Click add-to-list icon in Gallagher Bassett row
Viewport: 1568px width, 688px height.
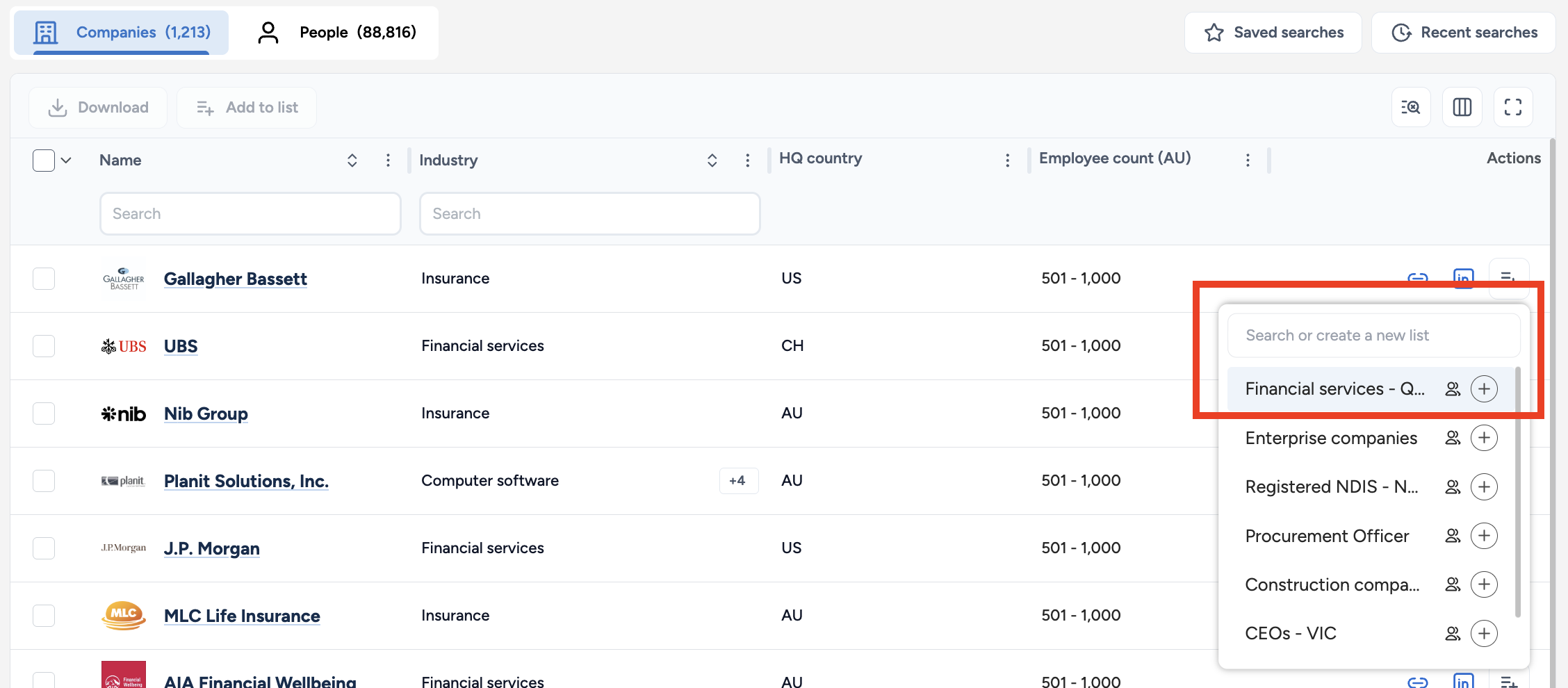coord(1509,278)
